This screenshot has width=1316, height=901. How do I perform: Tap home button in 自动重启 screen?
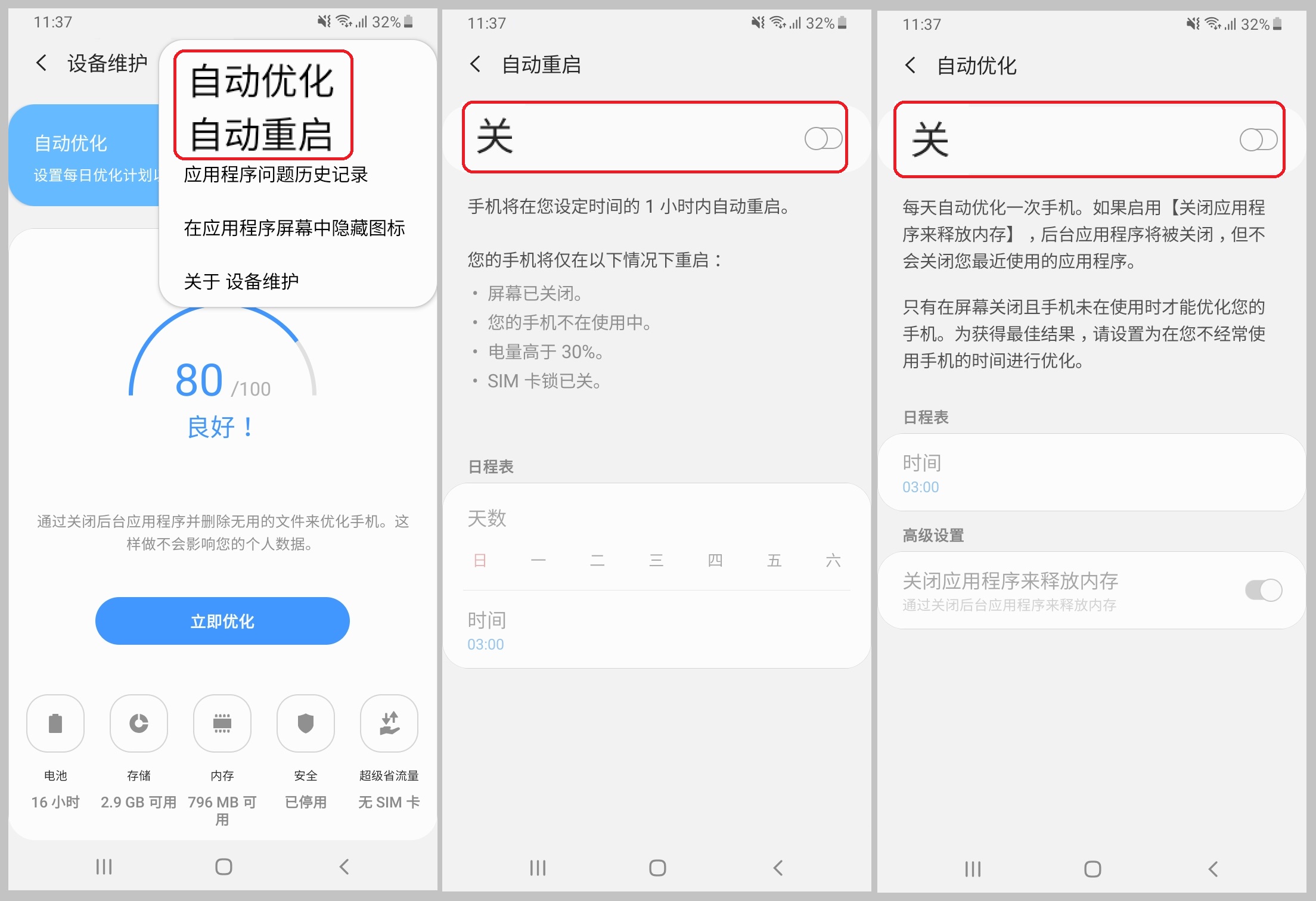pos(657,868)
